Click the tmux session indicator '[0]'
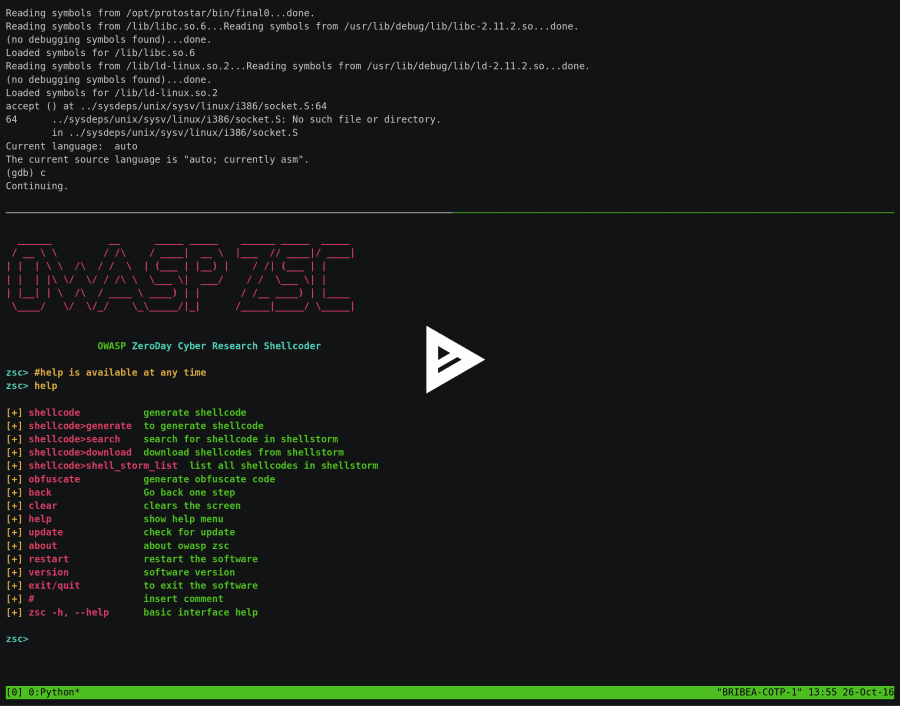 click(14, 692)
